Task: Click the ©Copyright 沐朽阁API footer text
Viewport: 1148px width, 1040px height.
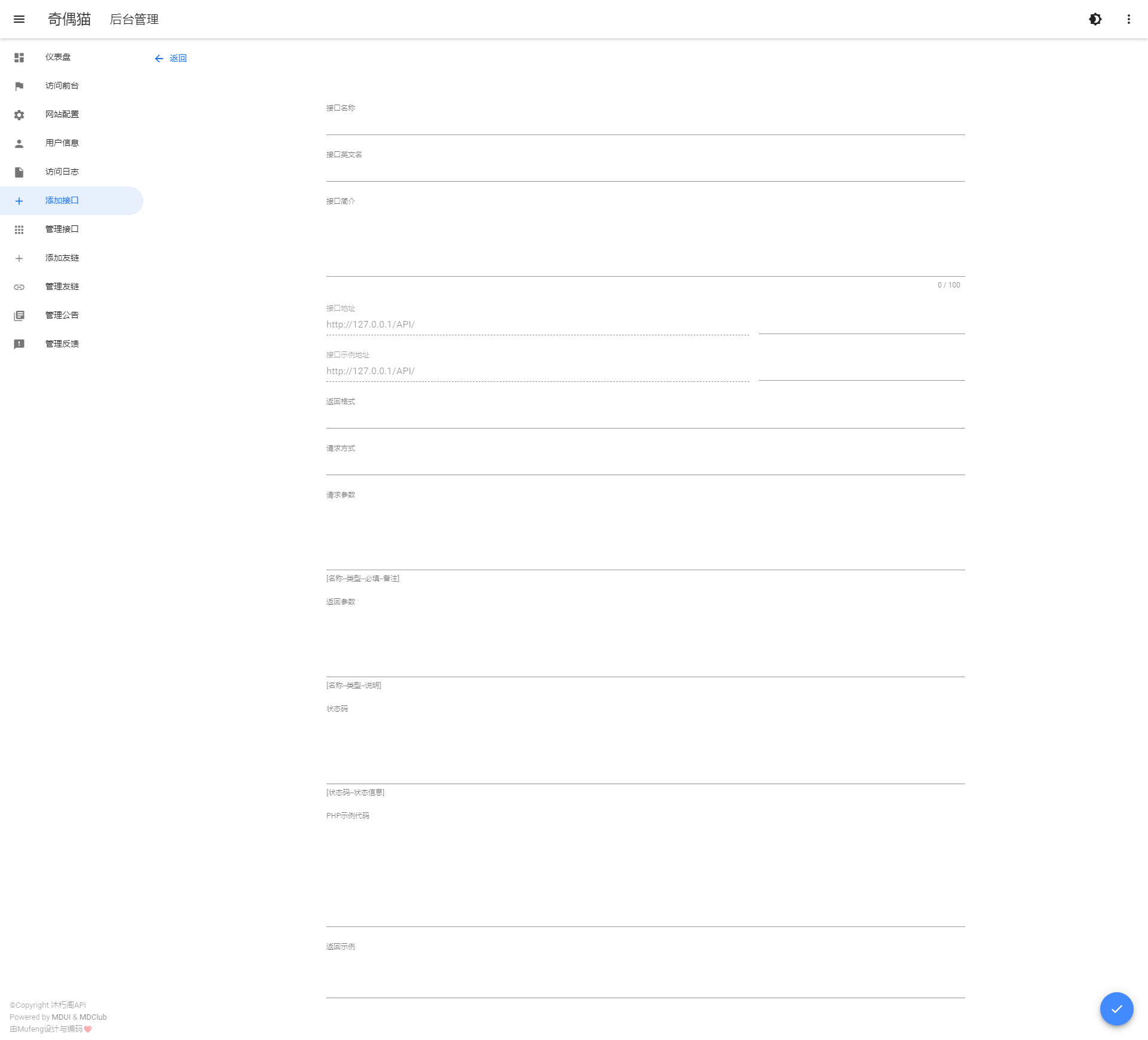Action: point(48,1005)
